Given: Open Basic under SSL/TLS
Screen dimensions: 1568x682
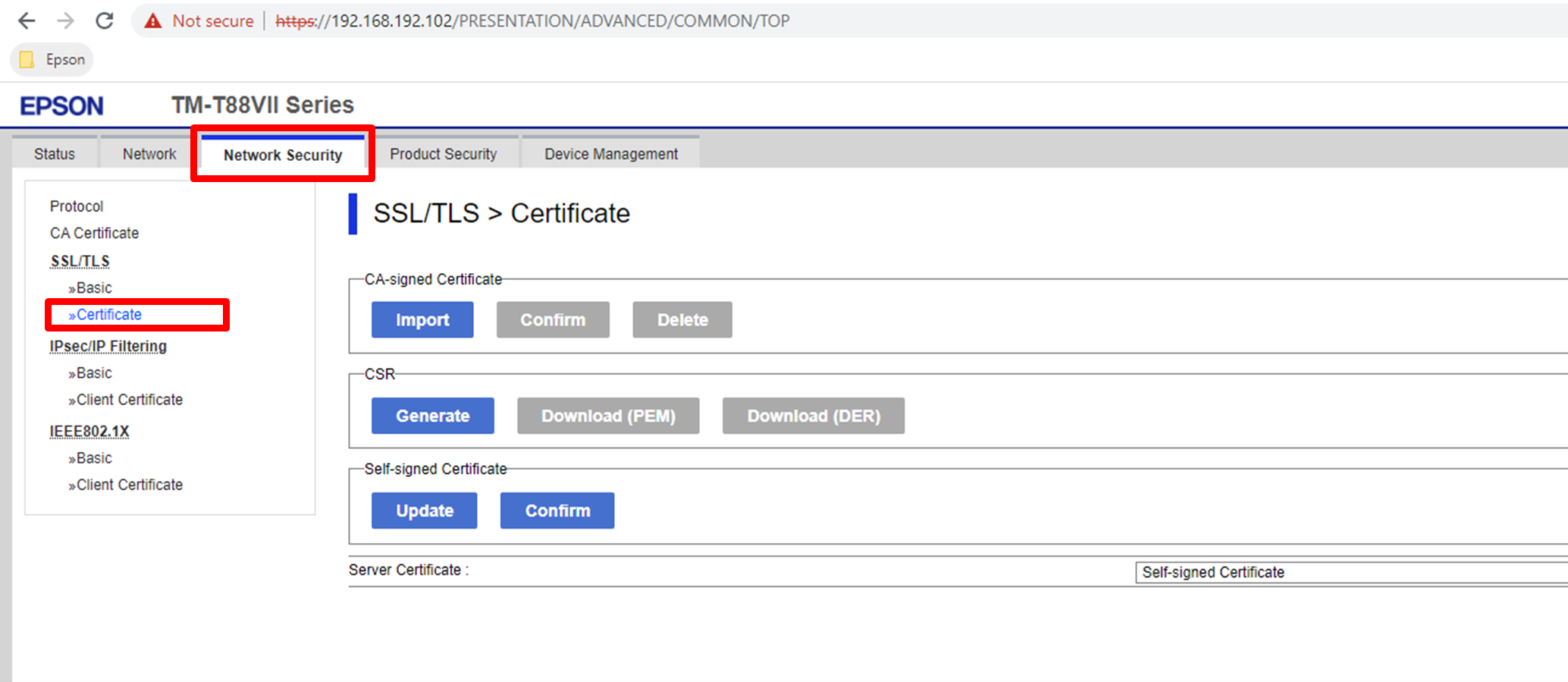Looking at the screenshot, I should 94,288.
